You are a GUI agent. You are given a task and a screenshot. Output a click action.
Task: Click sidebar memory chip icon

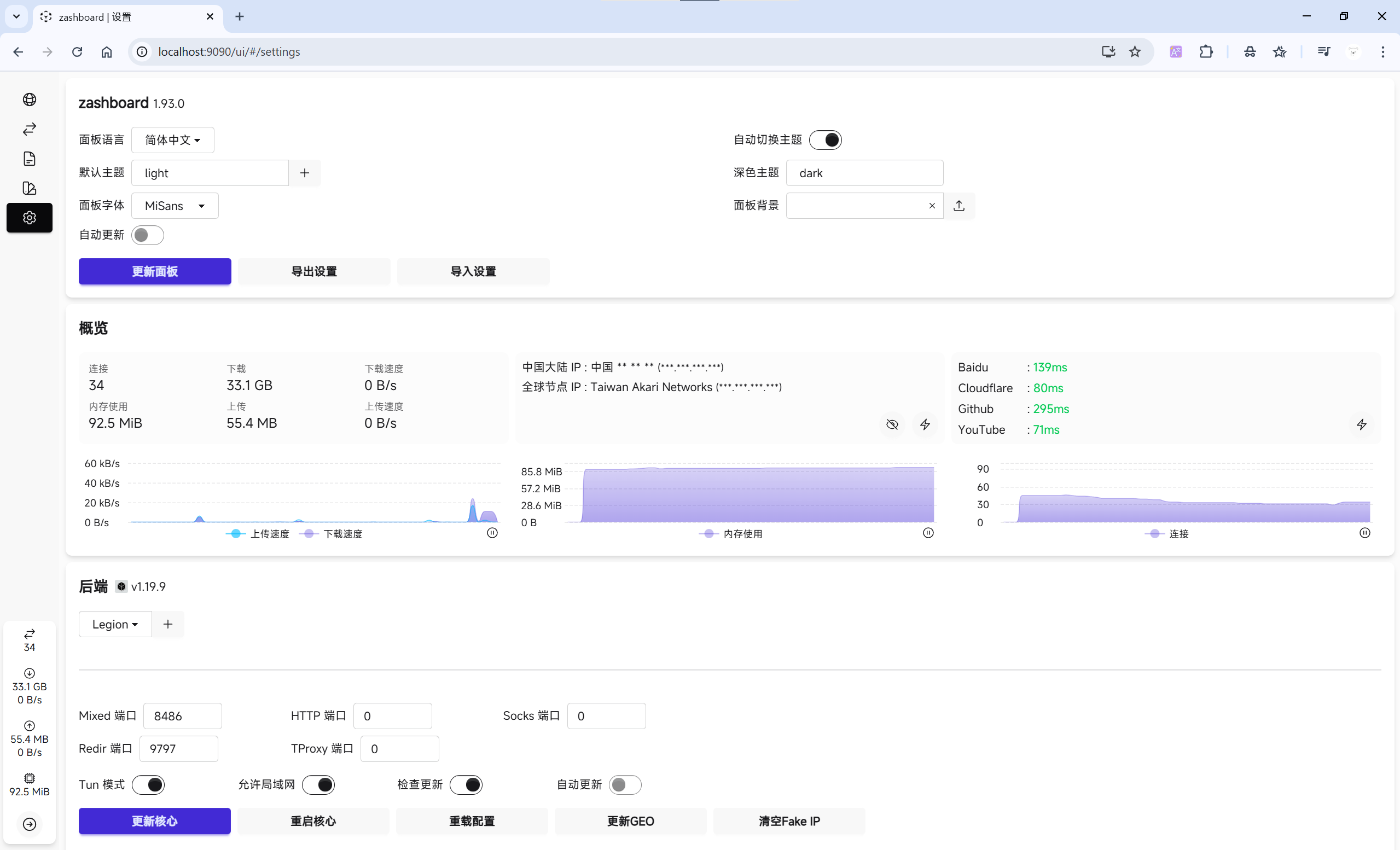pyautogui.click(x=30, y=778)
